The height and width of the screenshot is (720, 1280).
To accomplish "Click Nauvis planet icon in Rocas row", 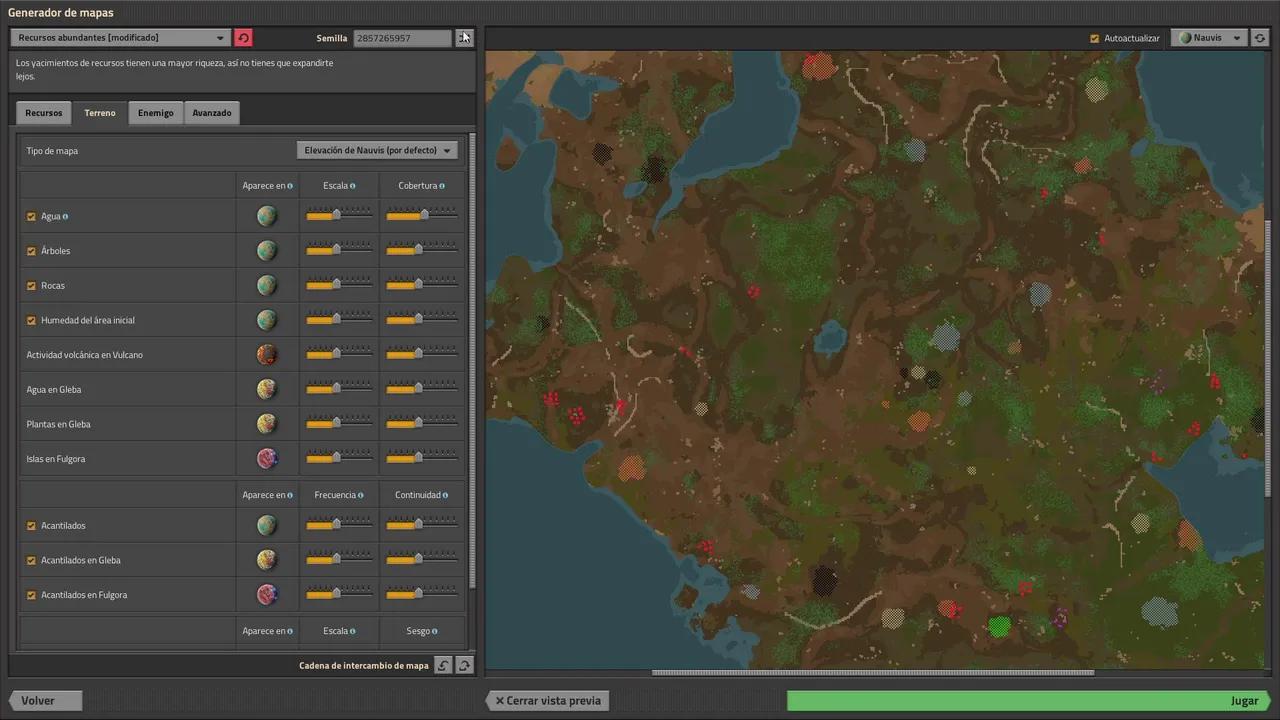I will click(x=266, y=285).
